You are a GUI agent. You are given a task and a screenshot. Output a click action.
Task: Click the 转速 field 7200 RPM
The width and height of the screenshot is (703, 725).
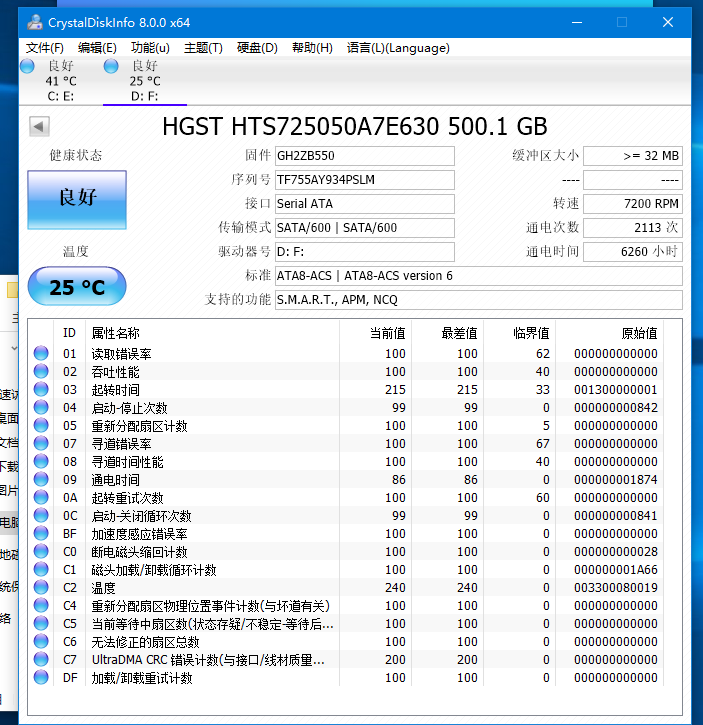633,204
